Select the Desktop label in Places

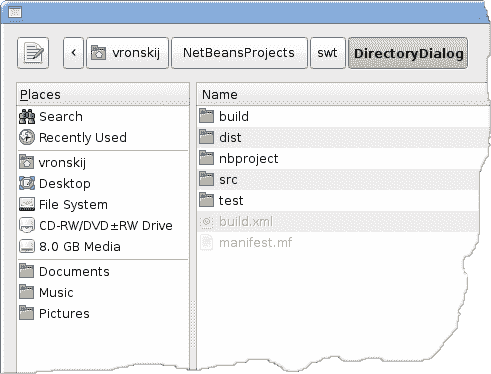pyautogui.click(x=65, y=184)
